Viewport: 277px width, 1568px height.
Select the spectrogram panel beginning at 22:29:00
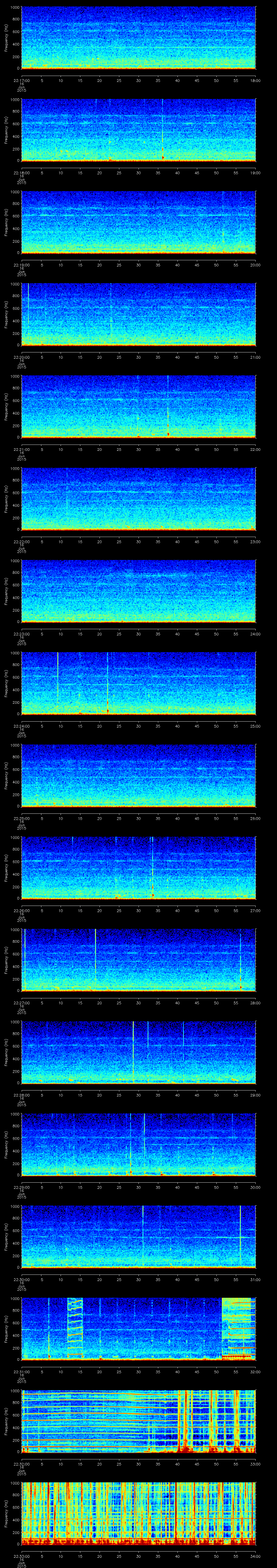[138, 1144]
